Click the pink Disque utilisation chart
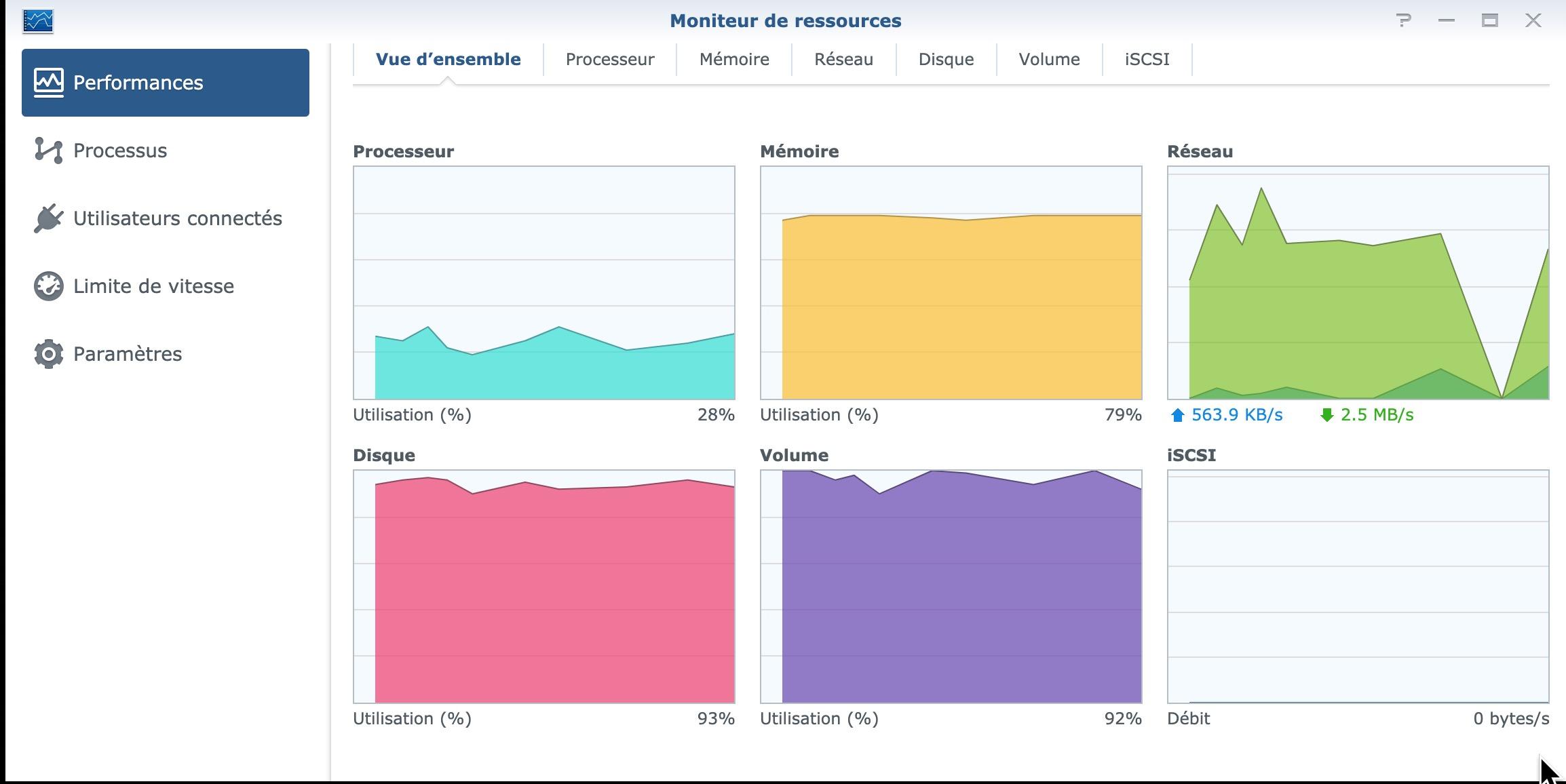This screenshot has height=784, width=1566. (x=543, y=587)
